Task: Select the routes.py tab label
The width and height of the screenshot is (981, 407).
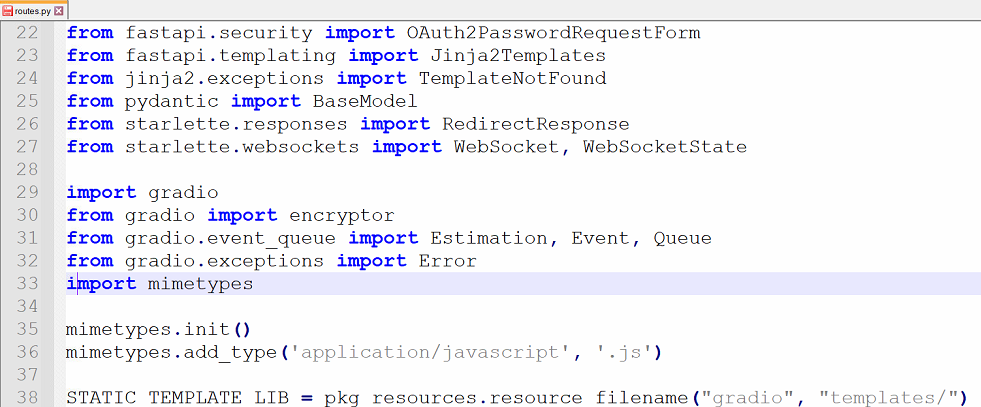Action: tap(33, 9)
